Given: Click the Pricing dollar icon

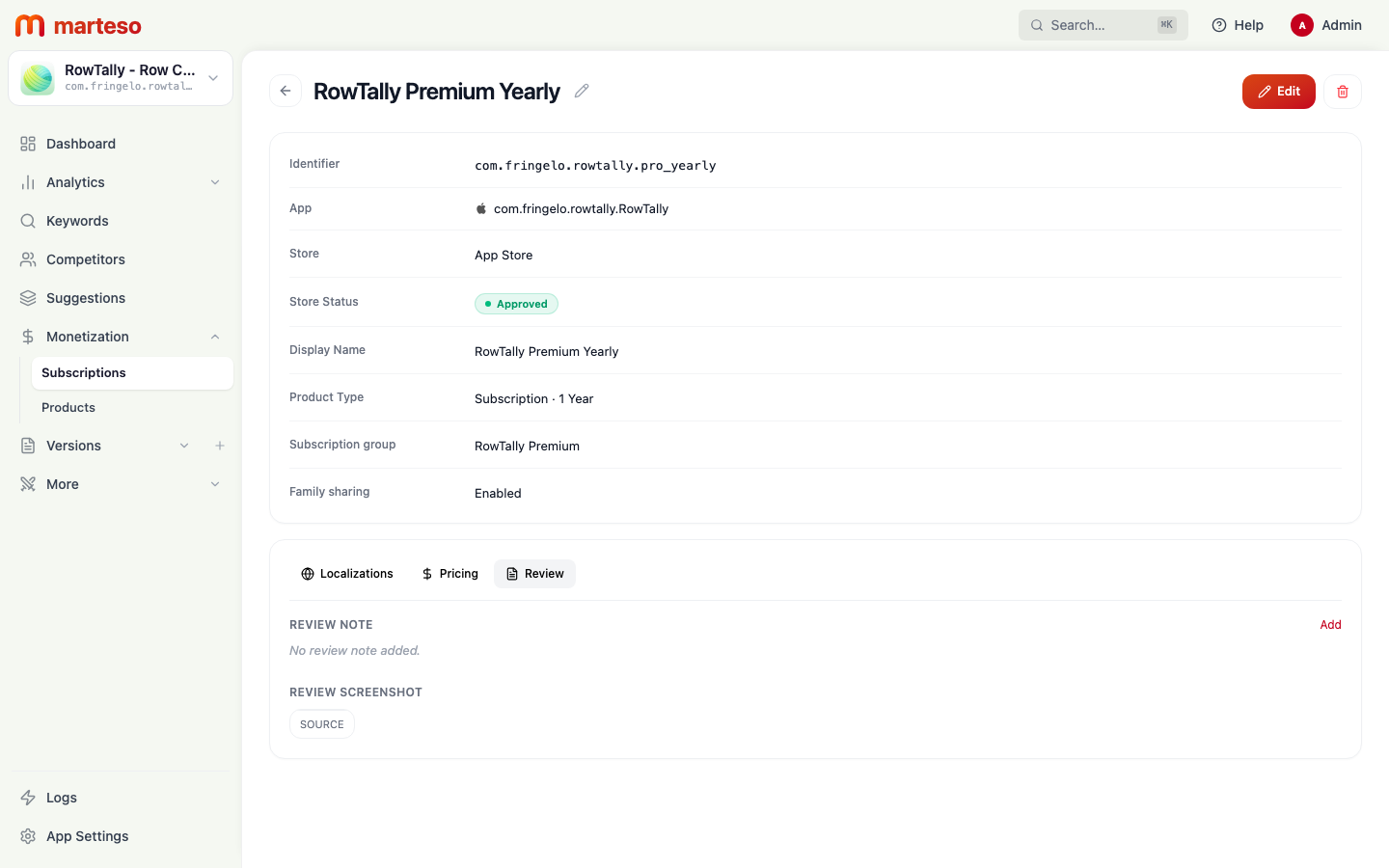Looking at the screenshot, I should point(427,574).
